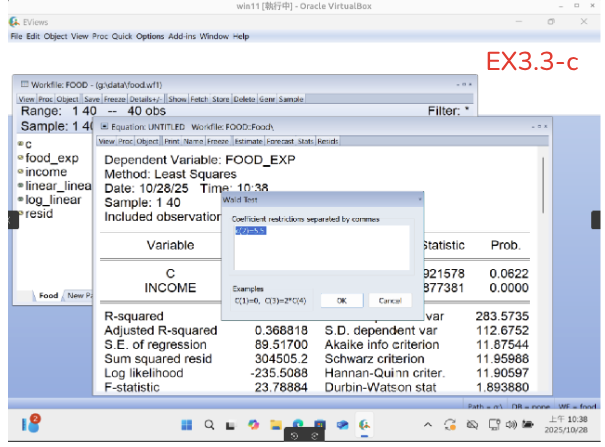Viewport: 605px width, 447px height.
Task: Toggle Details+/- in the workfile toolbar
Action: (x=145, y=100)
